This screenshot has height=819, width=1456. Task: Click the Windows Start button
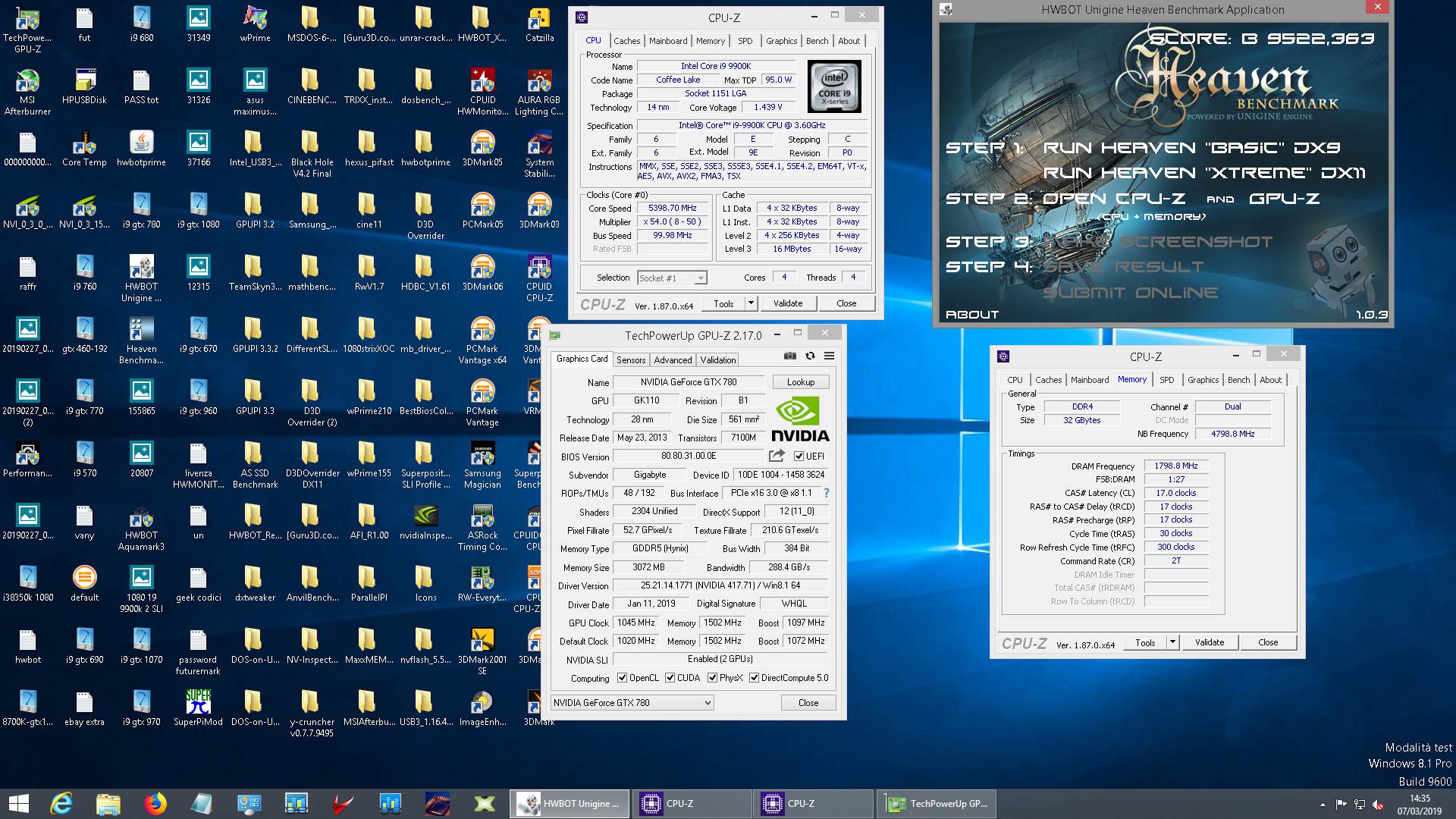(18, 804)
